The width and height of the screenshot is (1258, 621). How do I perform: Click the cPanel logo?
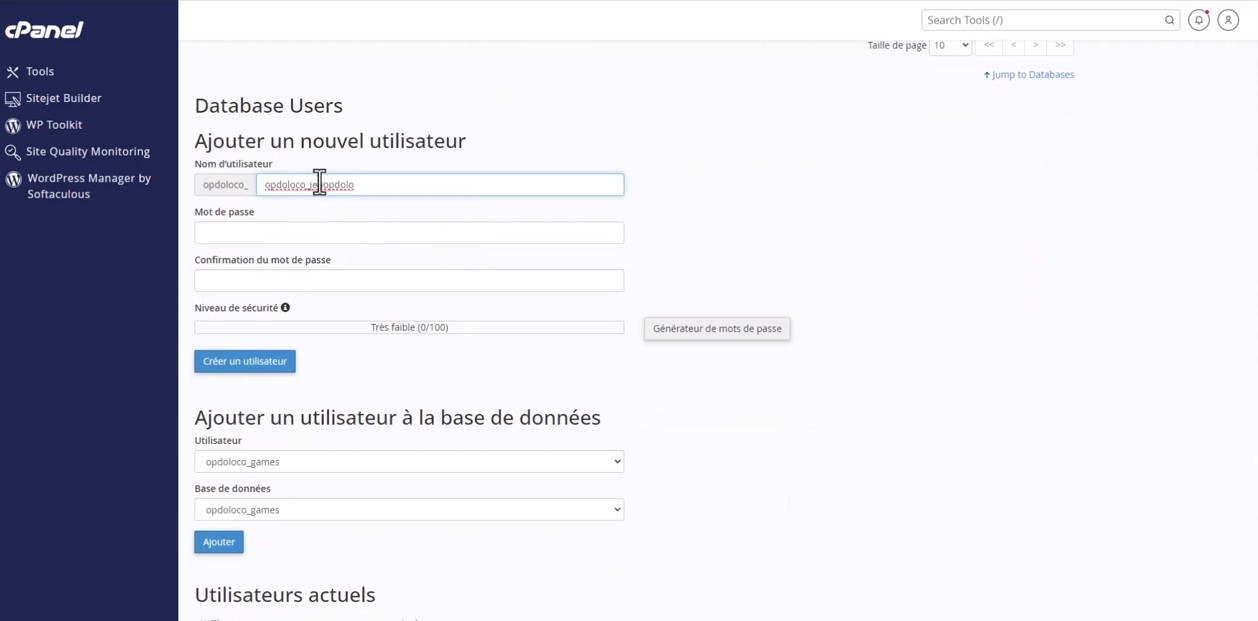[45, 29]
